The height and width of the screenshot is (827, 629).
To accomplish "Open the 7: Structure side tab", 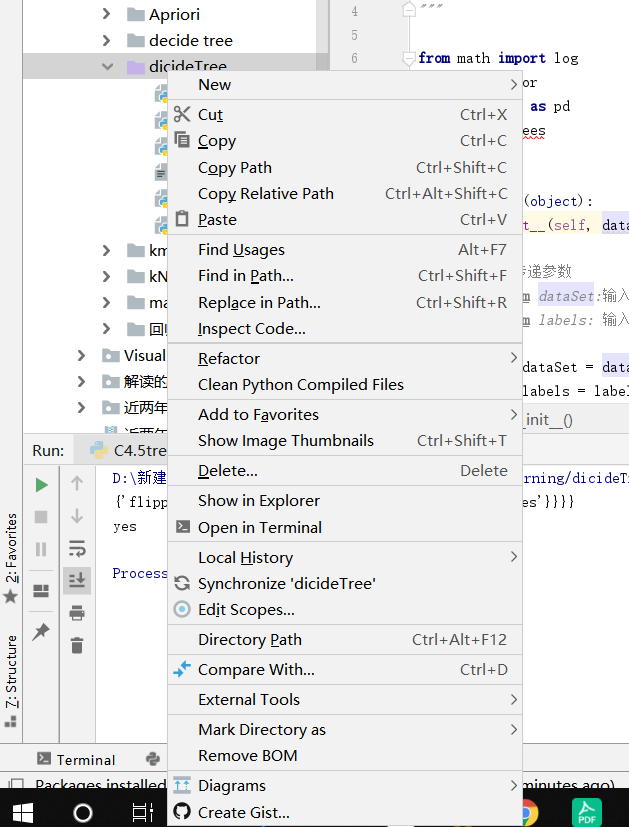I will pos(11,681).
